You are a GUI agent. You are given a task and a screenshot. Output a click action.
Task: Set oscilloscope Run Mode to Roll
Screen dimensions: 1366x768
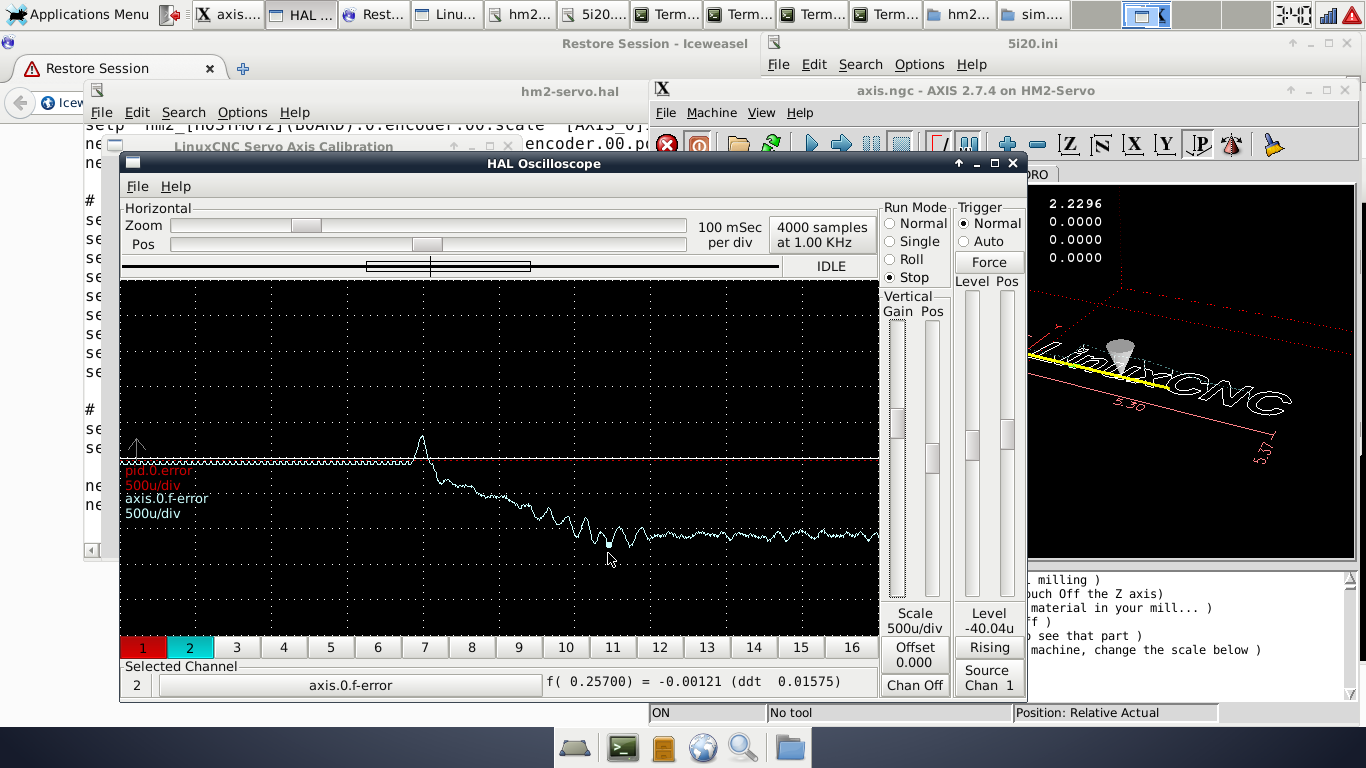pos(904,260)
